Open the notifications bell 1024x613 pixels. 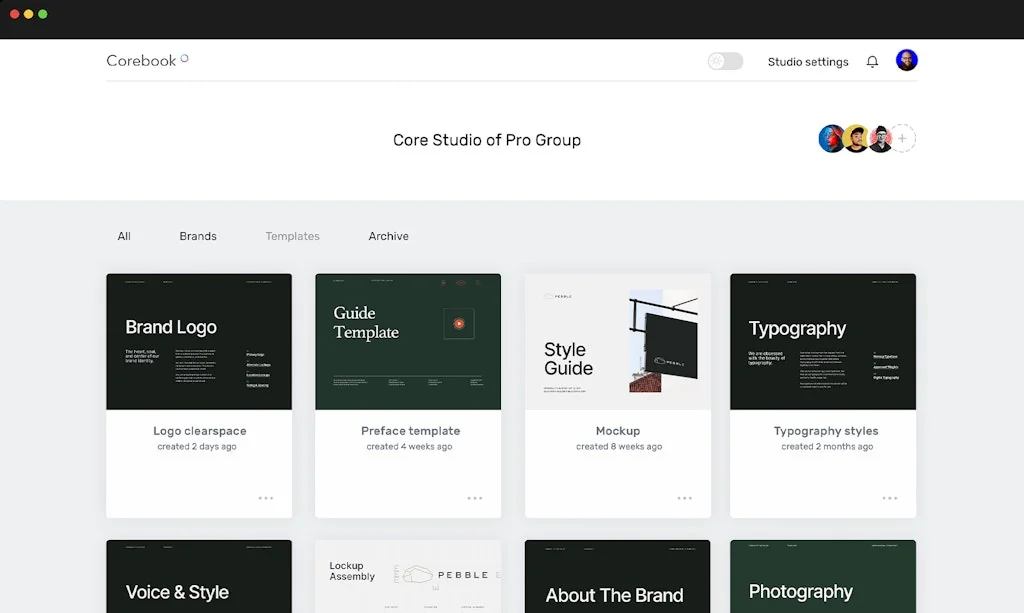point(872,61)
